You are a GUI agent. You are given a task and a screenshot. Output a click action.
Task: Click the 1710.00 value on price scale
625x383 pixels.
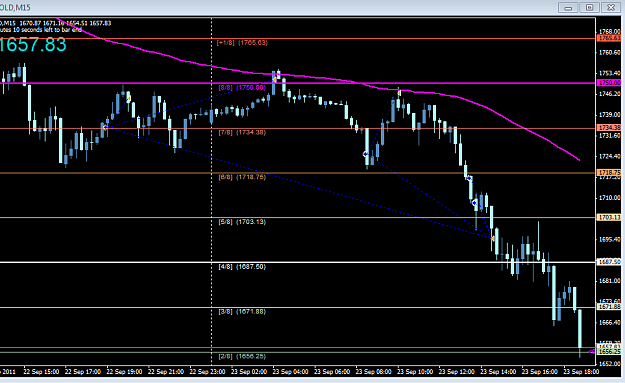(x=609, y=198)
